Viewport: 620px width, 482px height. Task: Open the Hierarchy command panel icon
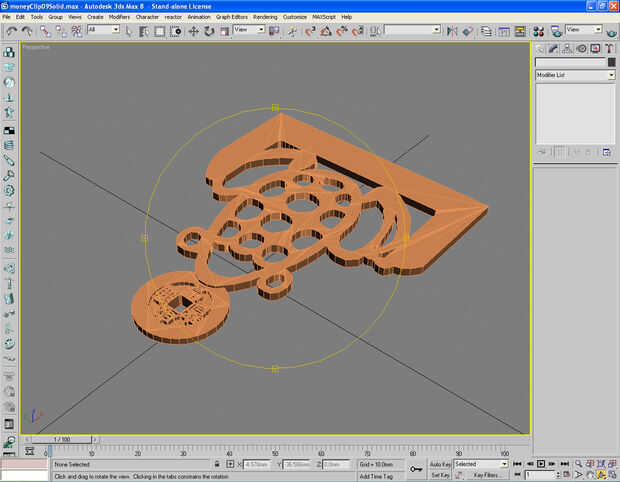coord(568,48)
